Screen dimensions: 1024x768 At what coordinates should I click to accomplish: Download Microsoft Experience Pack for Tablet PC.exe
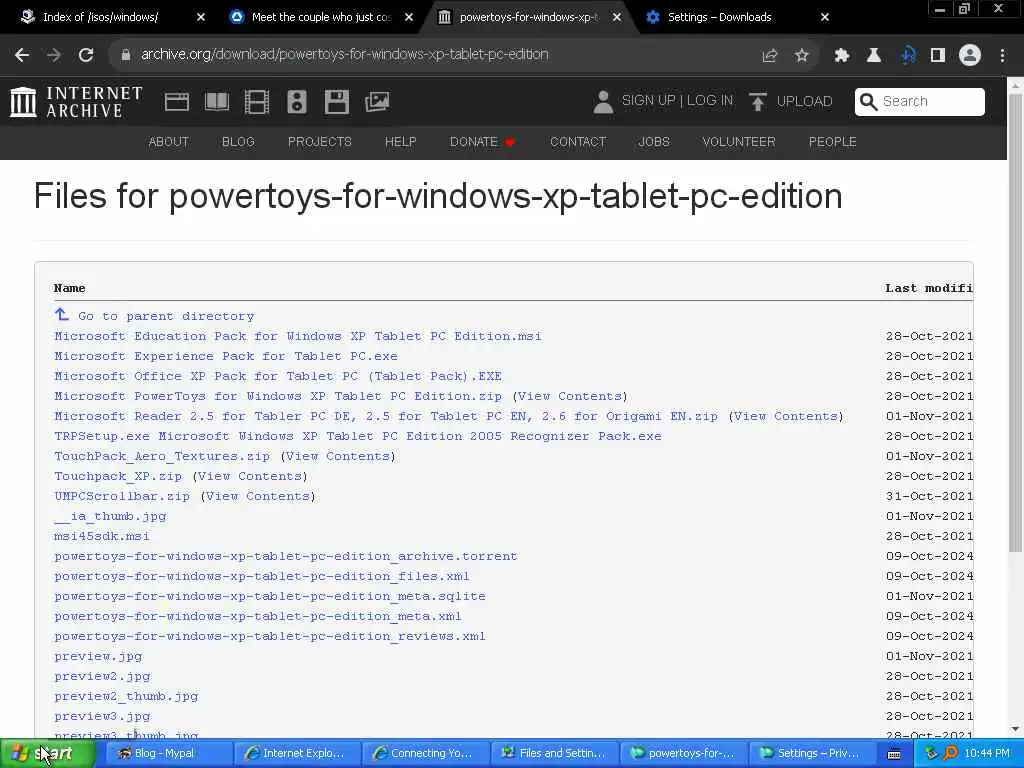tap(226, 357)
